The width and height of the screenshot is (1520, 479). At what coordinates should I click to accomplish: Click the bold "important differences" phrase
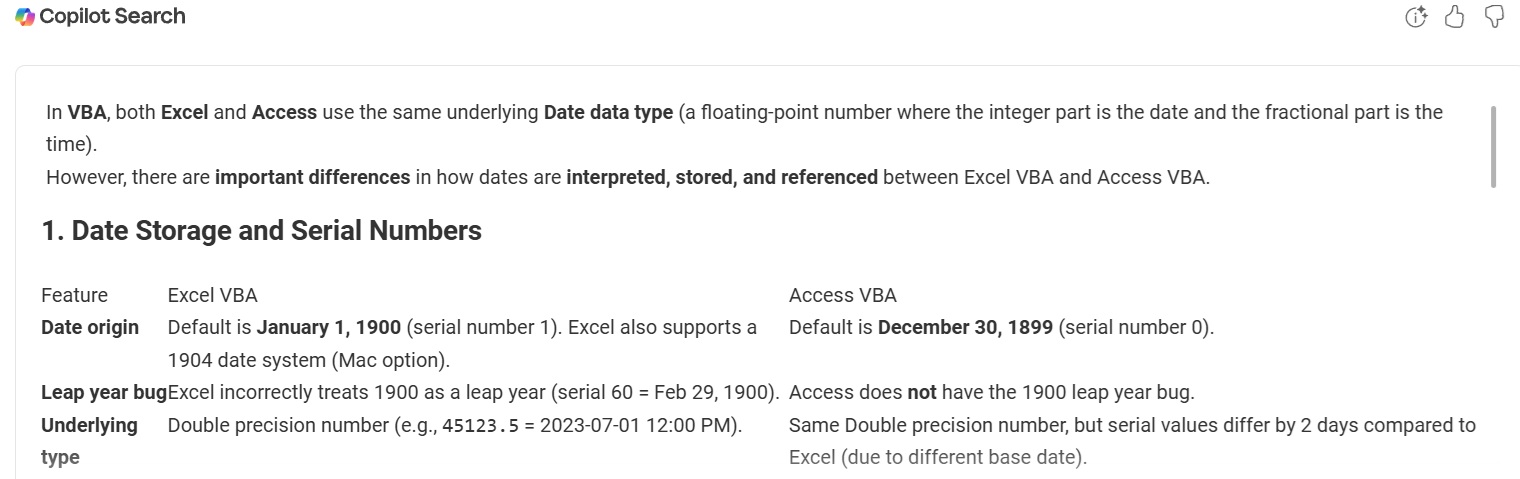coord(312,178)
